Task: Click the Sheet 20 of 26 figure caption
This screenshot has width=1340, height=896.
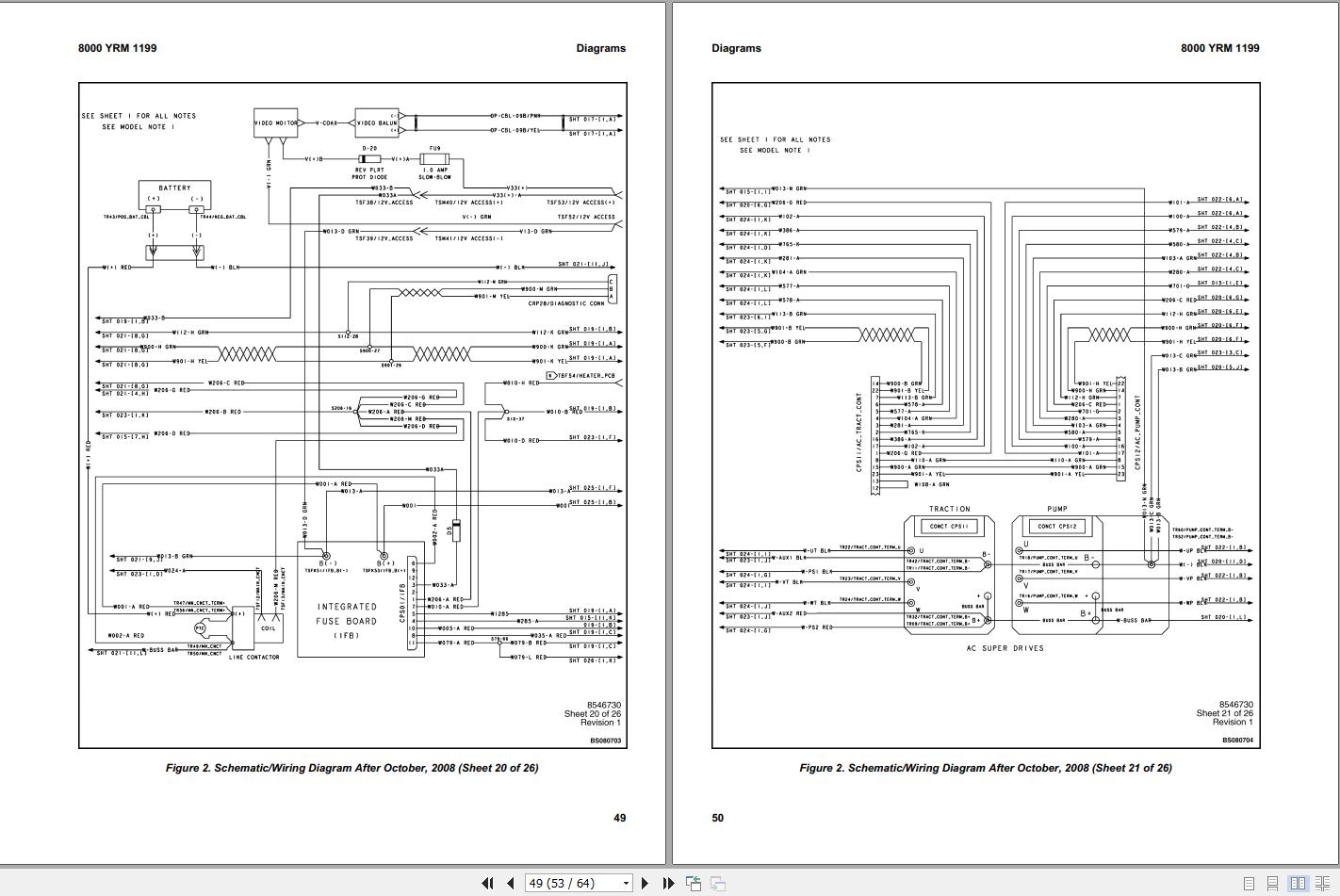Action: pyautogui.click(x=351, y=768)
